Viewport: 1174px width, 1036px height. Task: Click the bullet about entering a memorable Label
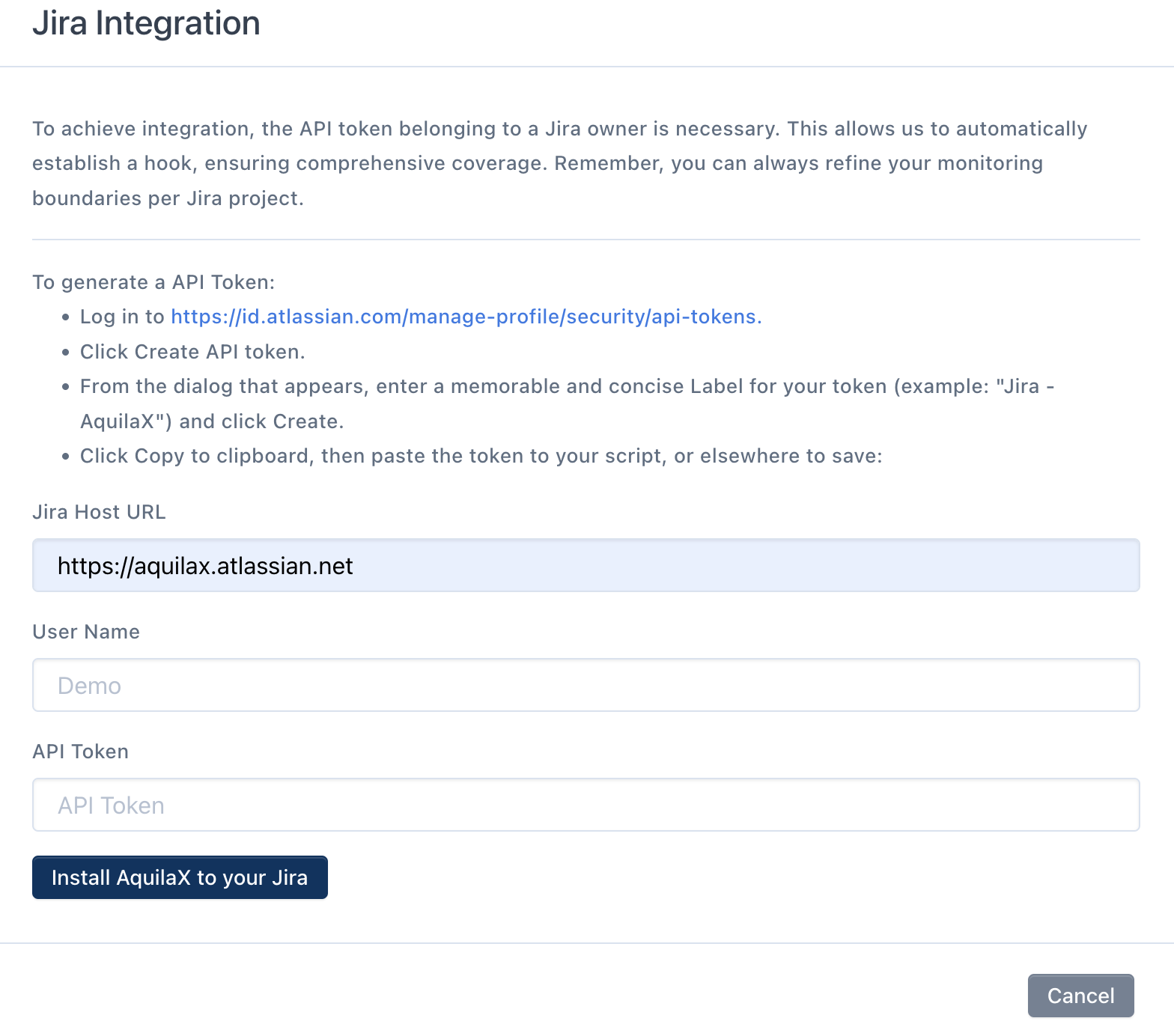[x=567, y=386]
